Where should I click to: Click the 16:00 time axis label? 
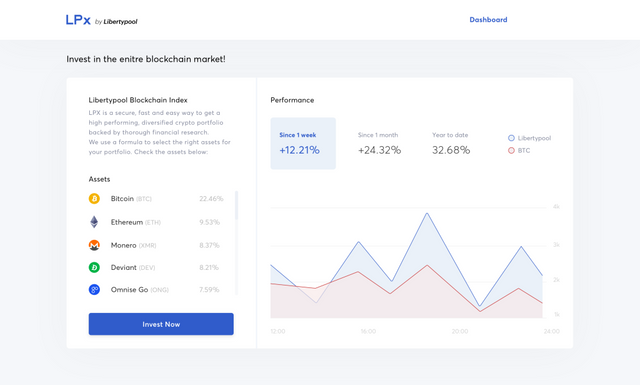tap(368, 331)
